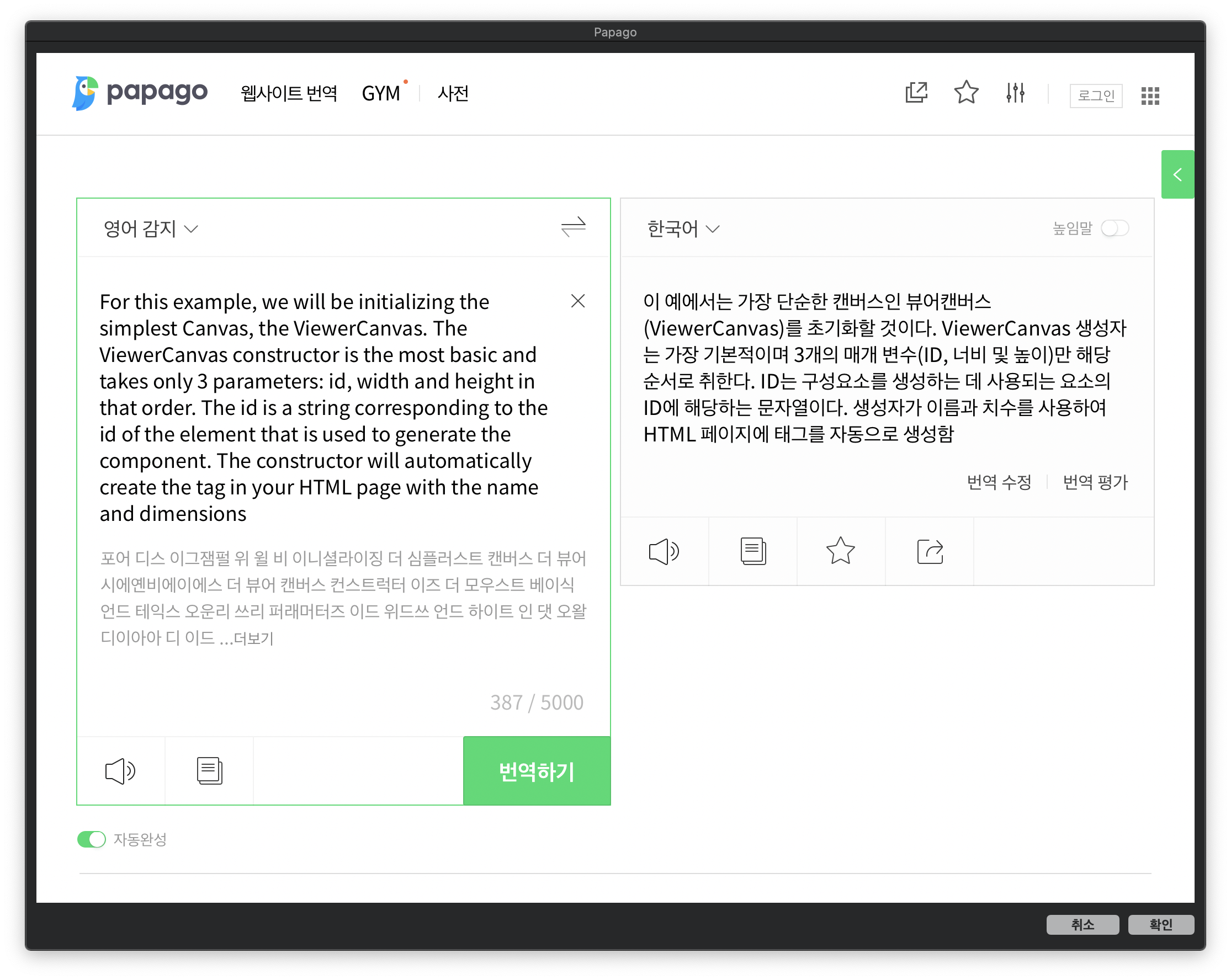This screenshot has width=1231, height=980.
Task: Click the 취소 cancel button
Action: [x=1083, y=924]
